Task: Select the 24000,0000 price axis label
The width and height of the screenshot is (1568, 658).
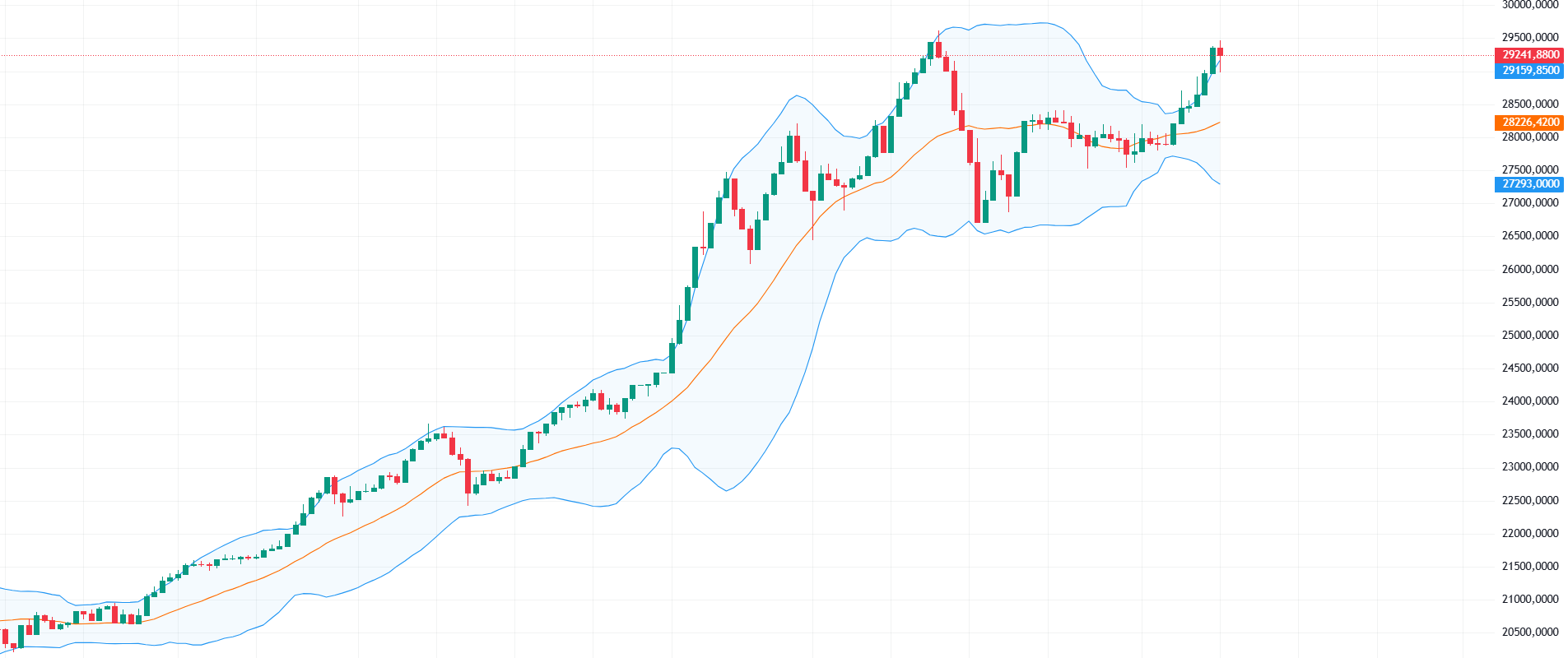Action: point(1529,401)
